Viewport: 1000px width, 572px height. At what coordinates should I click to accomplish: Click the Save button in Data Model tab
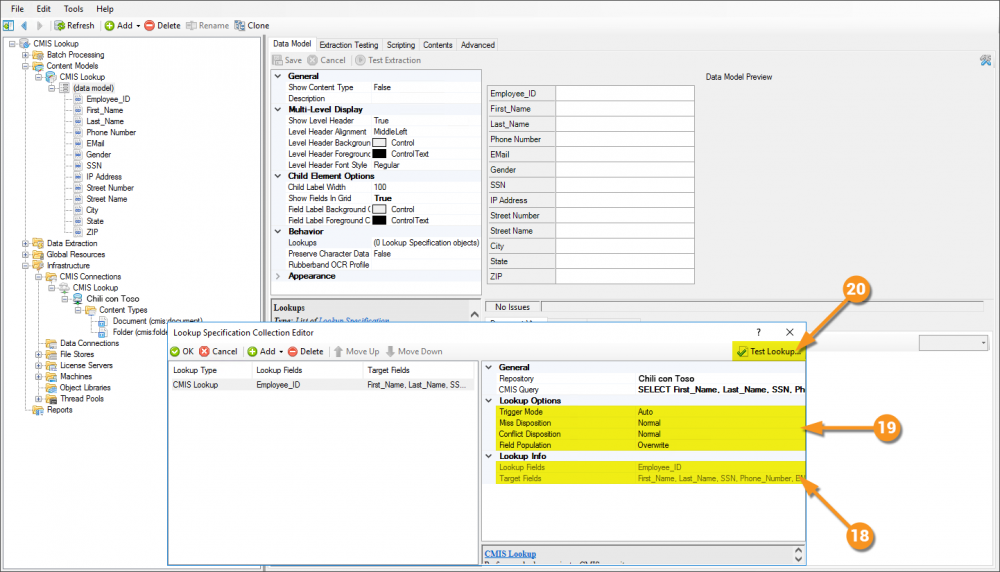[x=288, y=60]
